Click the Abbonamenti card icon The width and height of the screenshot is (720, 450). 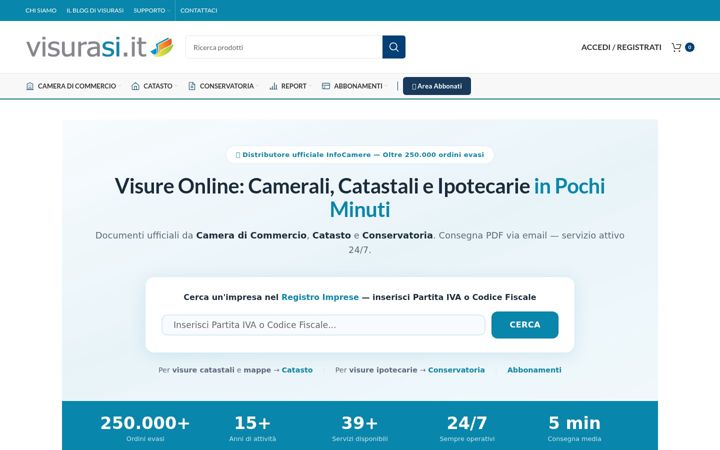tap(326, 86)
